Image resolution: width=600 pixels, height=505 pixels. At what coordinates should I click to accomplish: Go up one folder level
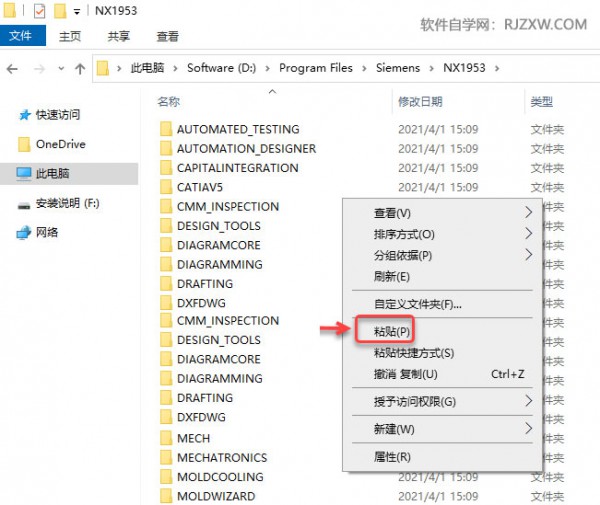(80, 69)
